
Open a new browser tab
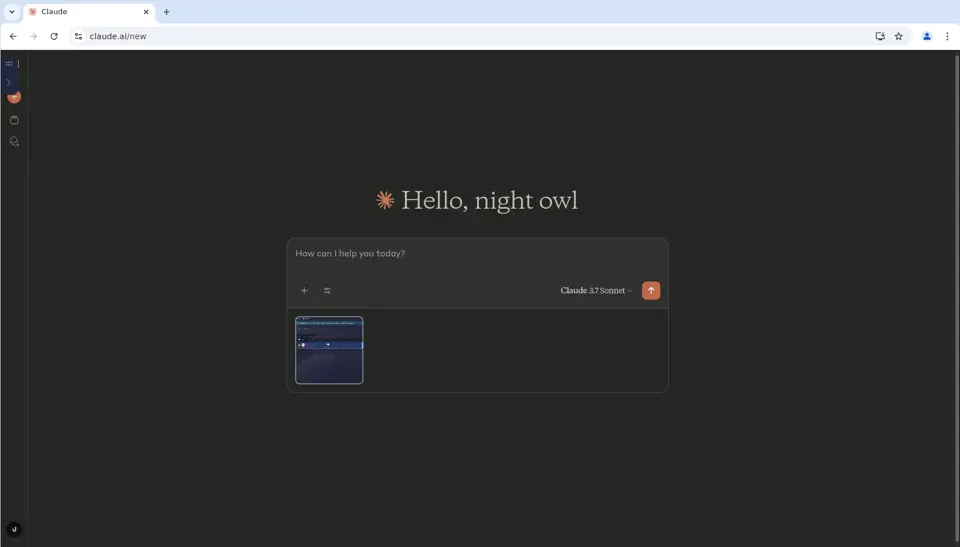point(167,12)
